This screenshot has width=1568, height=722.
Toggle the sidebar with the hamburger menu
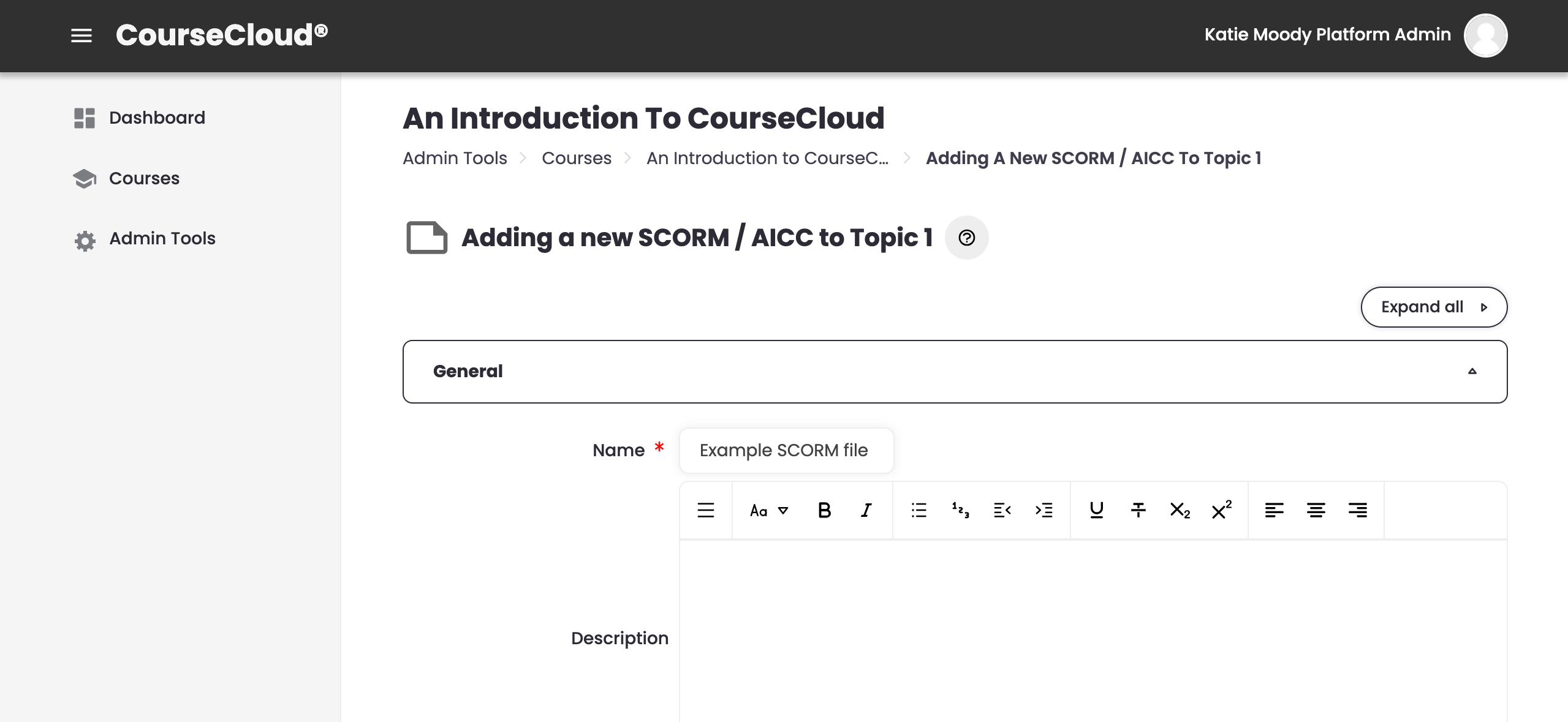point(80,36)
